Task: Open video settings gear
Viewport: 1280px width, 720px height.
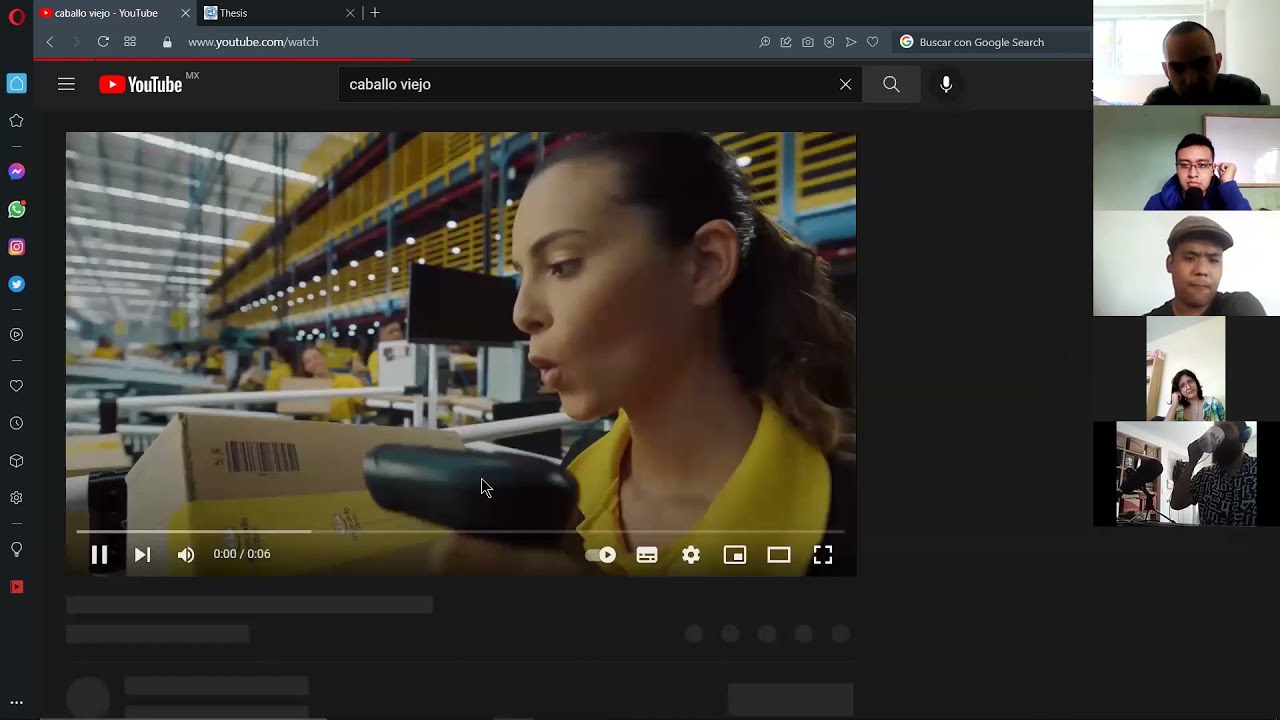Action: (691, 555)
